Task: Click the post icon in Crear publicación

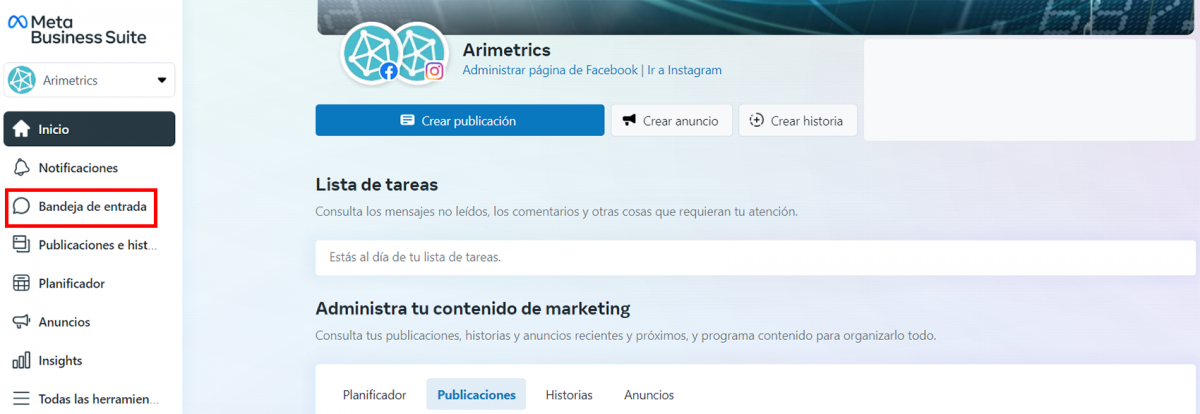Action: click(x=407, y=120)
